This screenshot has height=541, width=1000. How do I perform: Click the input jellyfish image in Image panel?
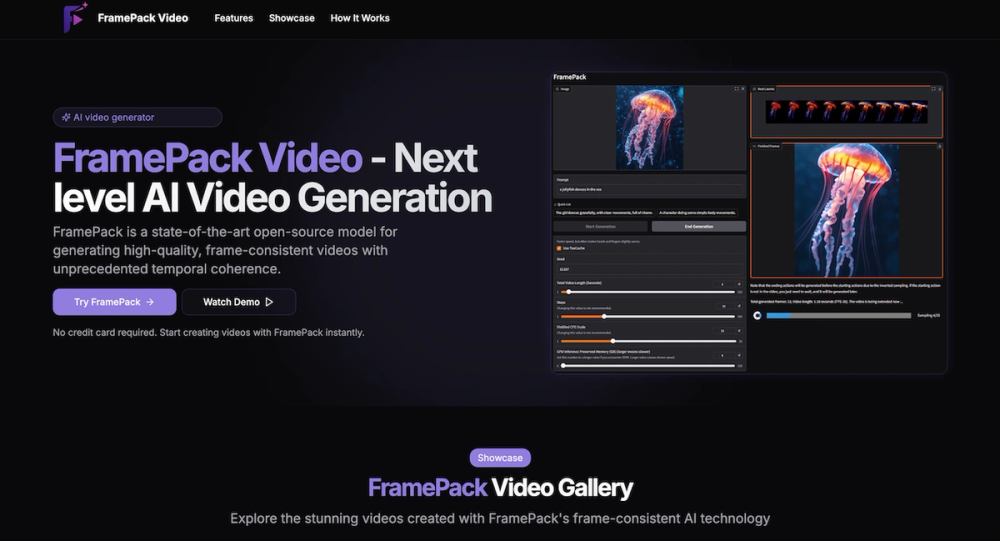[x=649, y=128]
